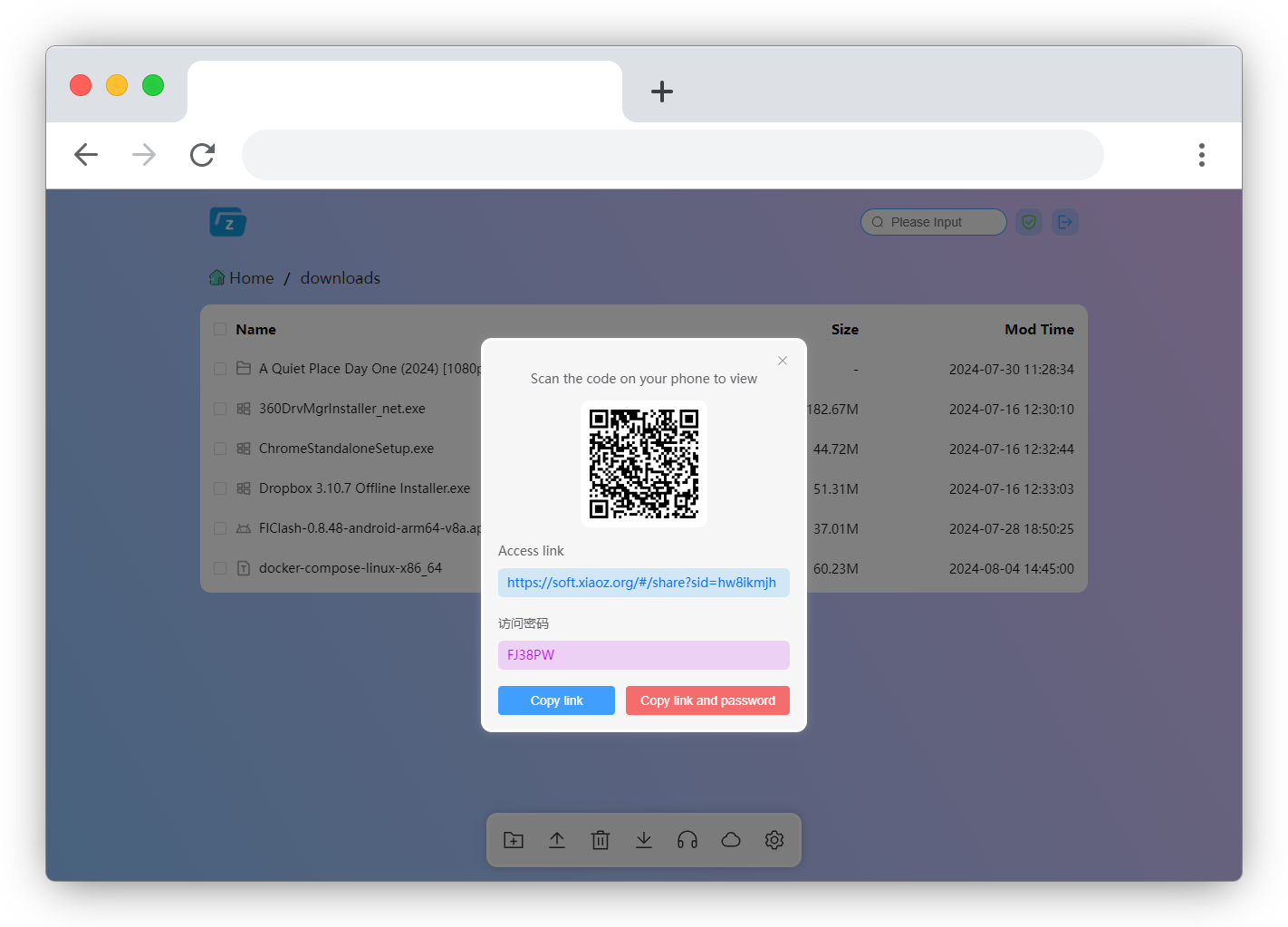Click the logout icon beside the shield
The width and height of the screenshot is (1288, 927).
click(x=1065, y=222)
